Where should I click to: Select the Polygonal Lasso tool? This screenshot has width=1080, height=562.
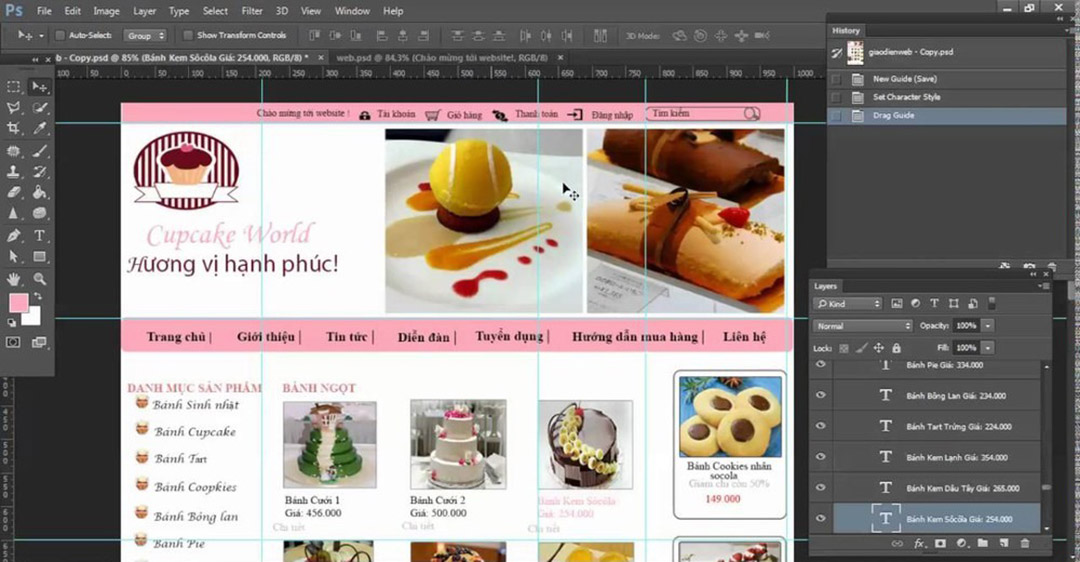pos(13,107)
